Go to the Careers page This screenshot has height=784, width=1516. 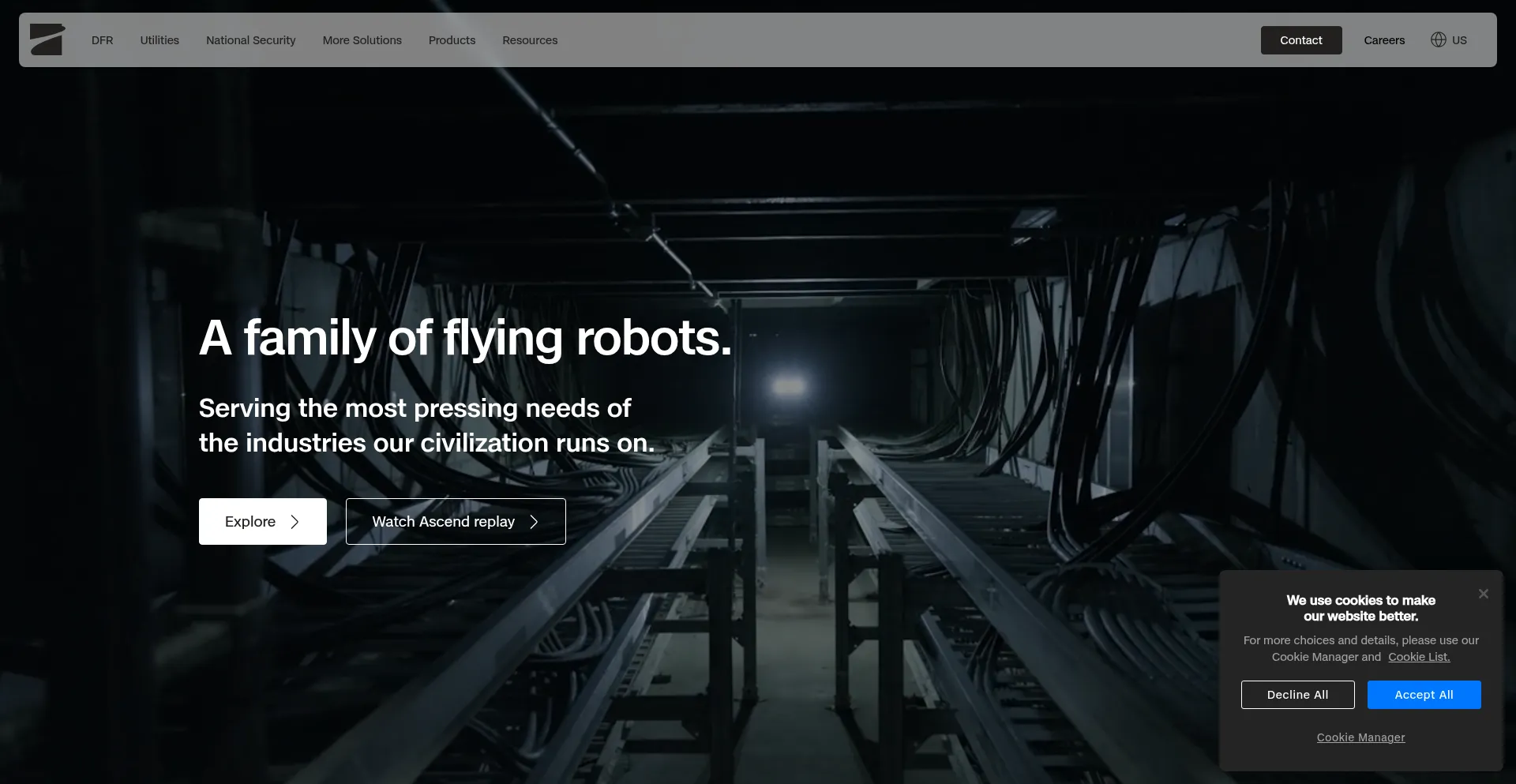click(1384, 40)
